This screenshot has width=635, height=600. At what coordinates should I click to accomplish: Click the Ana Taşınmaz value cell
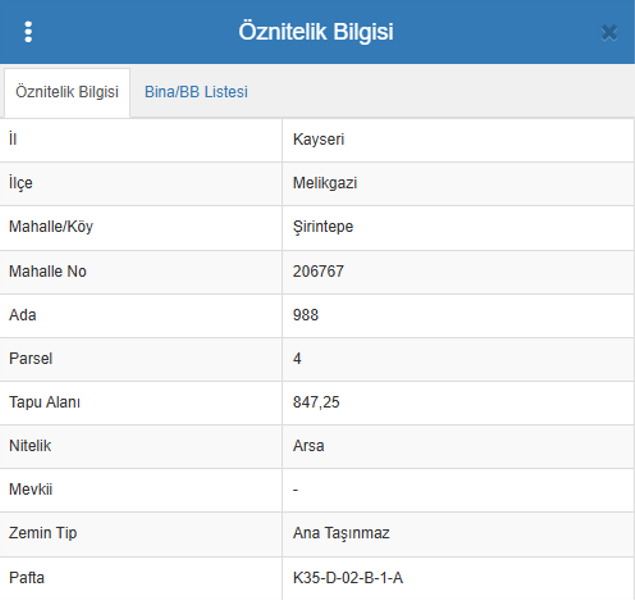click(341, 534)
